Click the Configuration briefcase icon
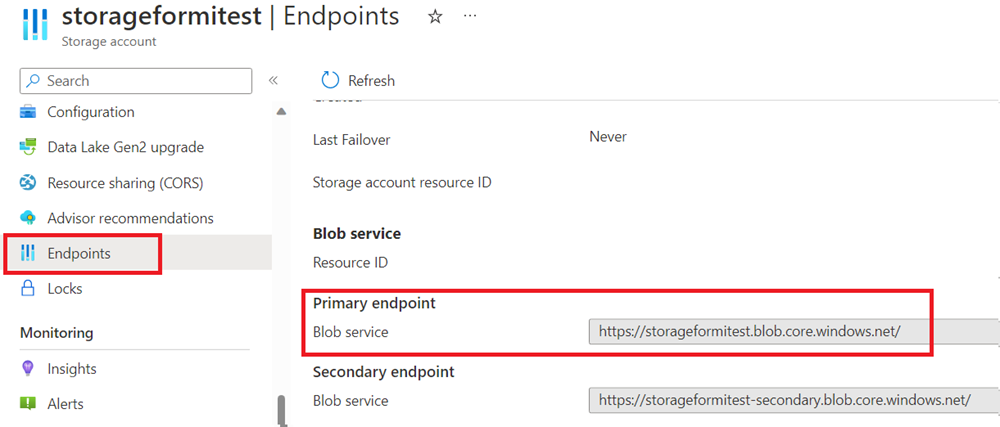 click(x=28, y=112)
